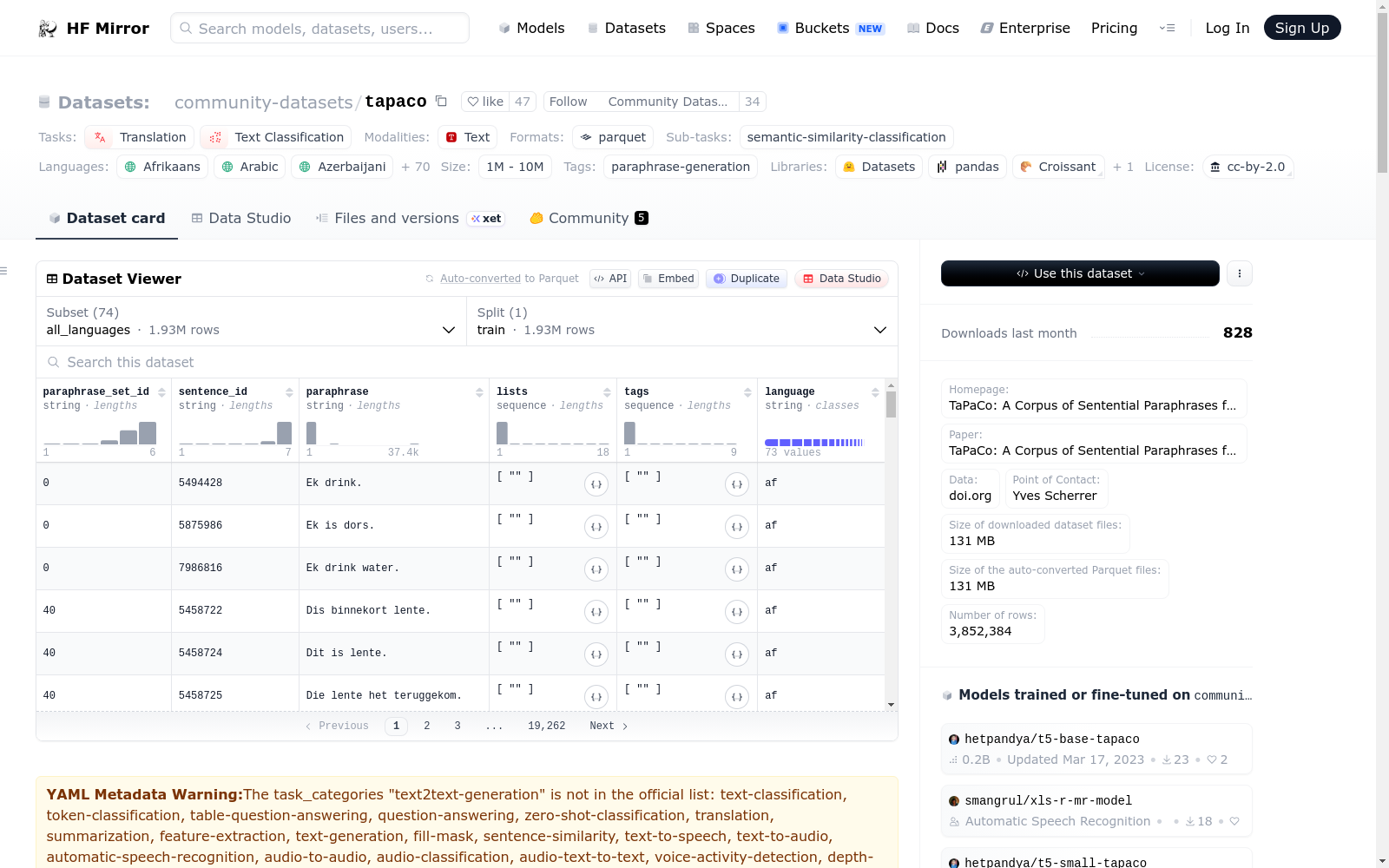Expand tags cell in the 'Dit is lente.' row
This screenshot has width=1389, height=868.
(737, 654)
